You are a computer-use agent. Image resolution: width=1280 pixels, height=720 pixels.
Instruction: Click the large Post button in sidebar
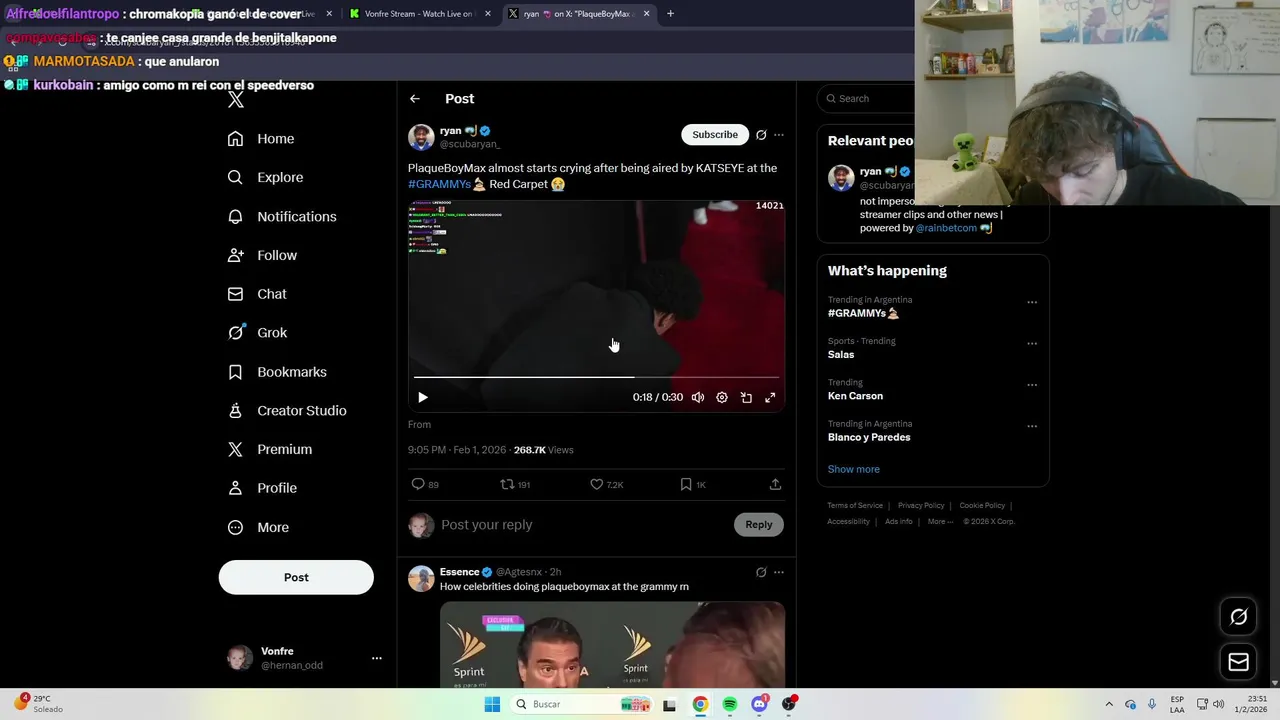point(296,577)
